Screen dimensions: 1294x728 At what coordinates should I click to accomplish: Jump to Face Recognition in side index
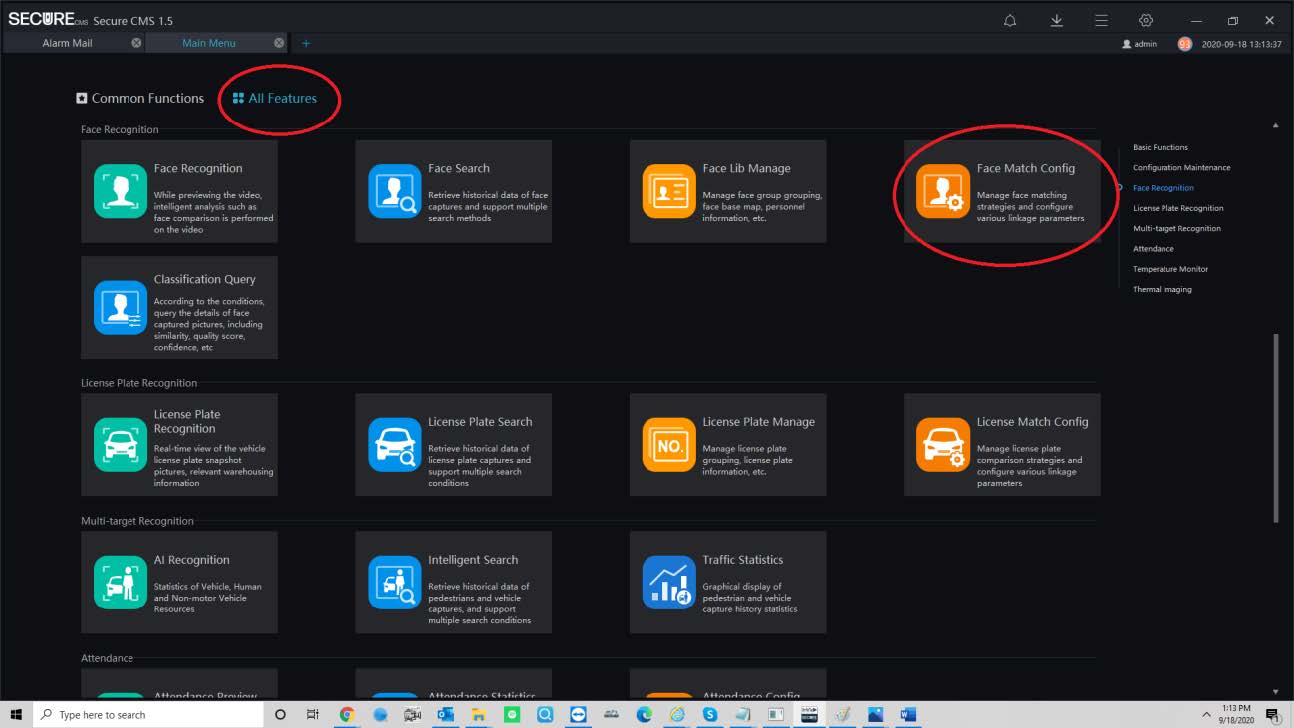coord(1163,188)
